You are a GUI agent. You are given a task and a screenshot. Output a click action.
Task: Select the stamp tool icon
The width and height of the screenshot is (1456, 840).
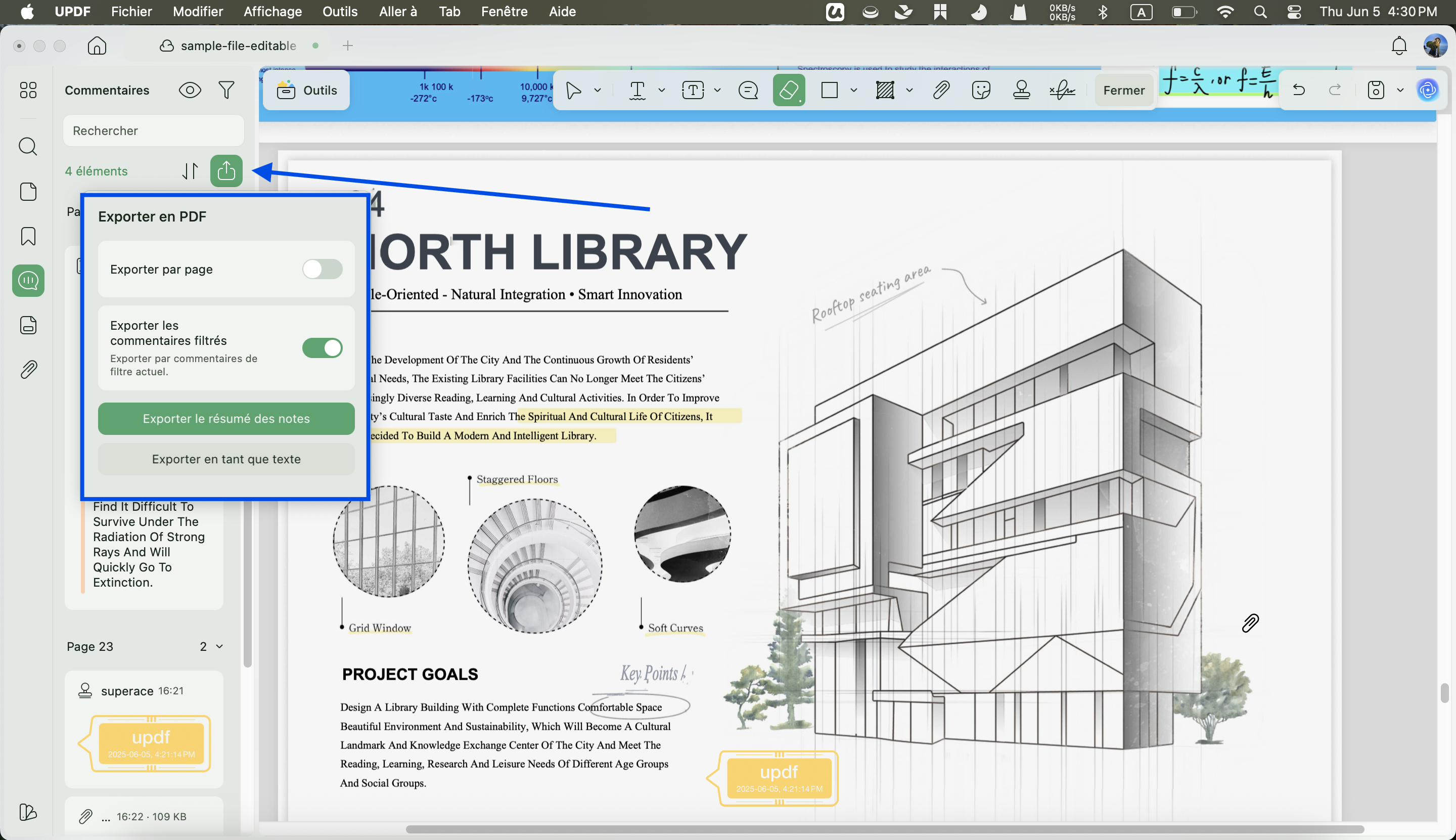[x=1021, y=90]
